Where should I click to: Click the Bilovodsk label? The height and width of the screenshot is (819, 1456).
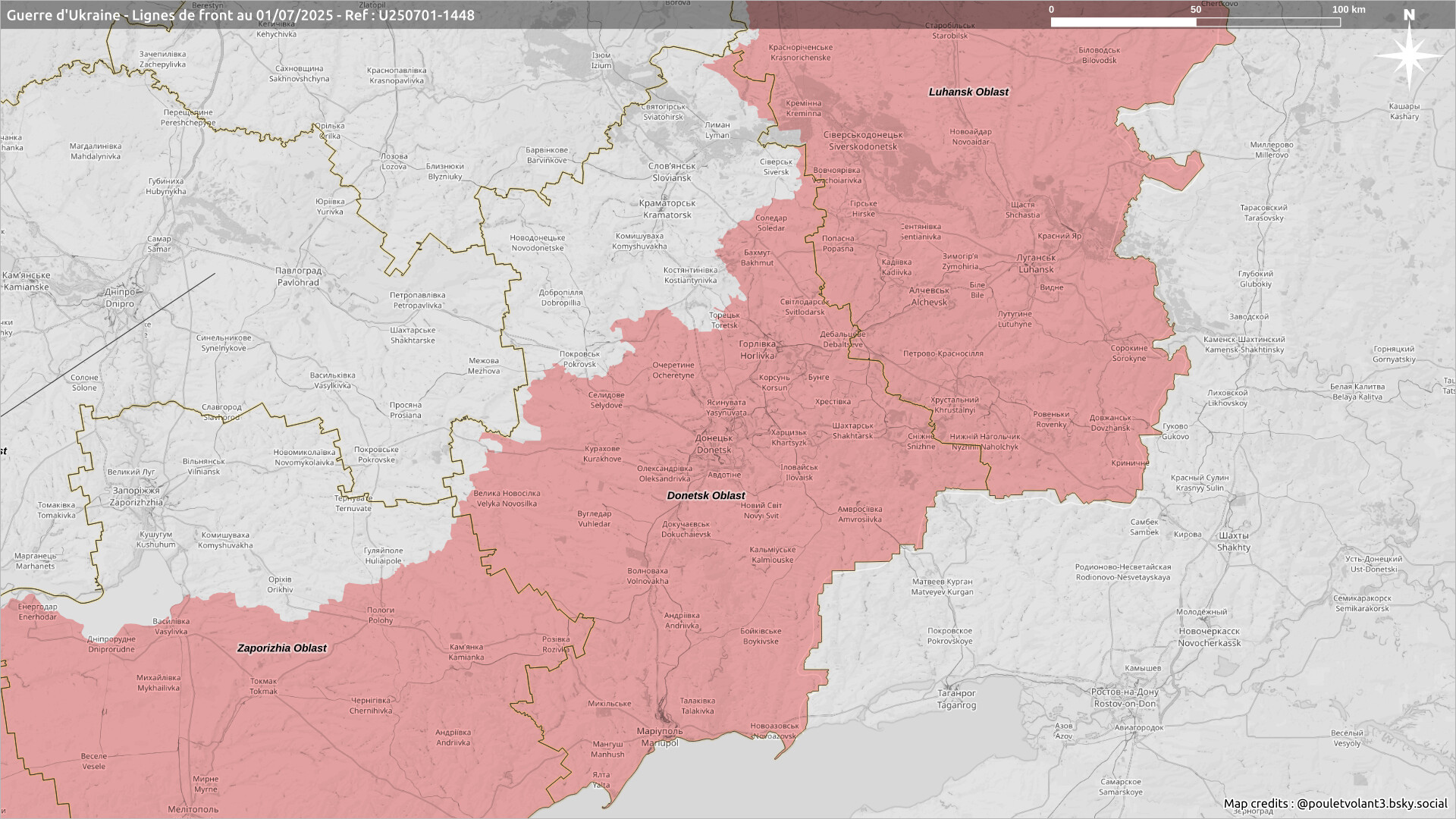1099,55
